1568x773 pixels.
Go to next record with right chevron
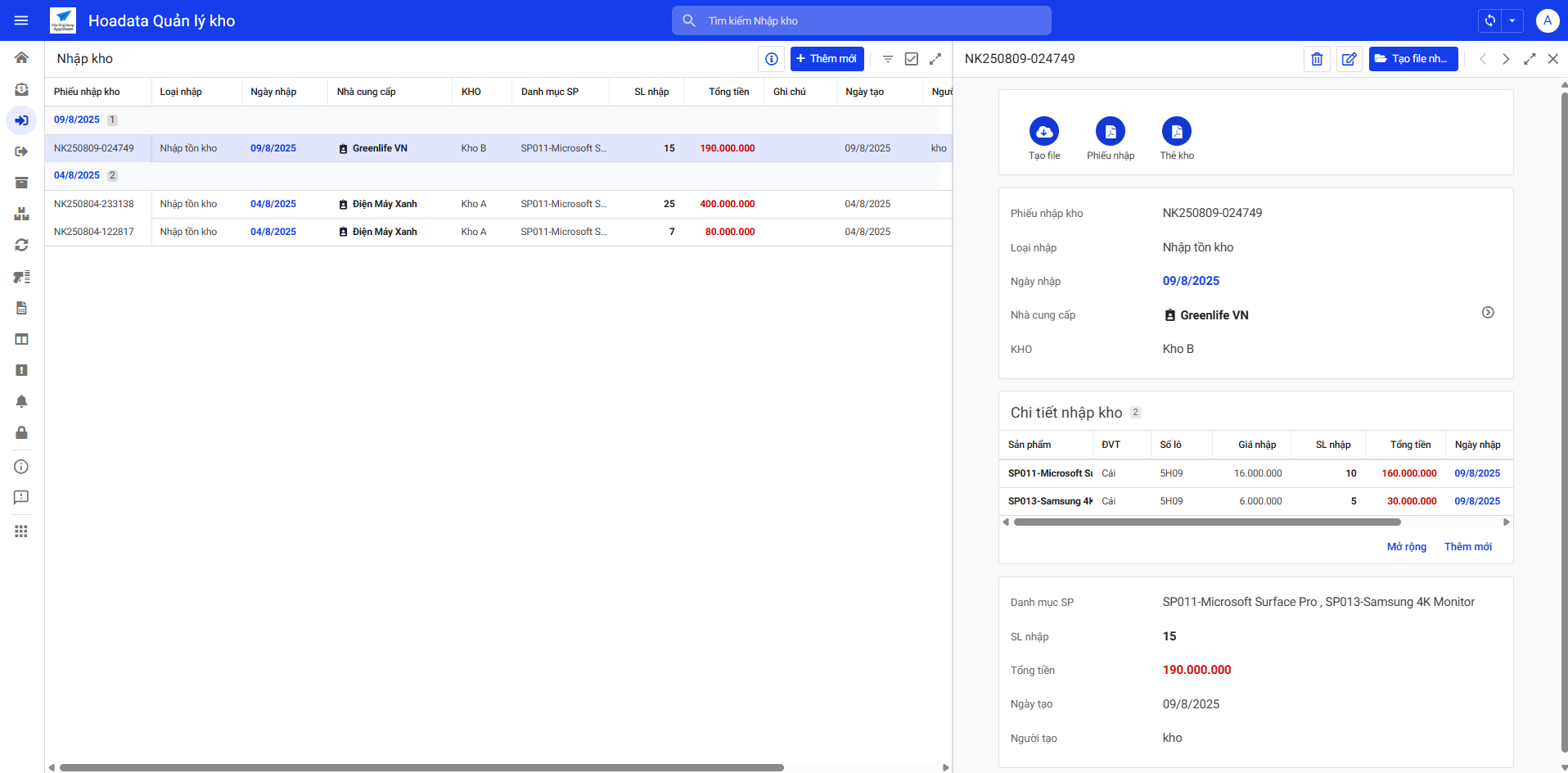tap(1506, 59)
